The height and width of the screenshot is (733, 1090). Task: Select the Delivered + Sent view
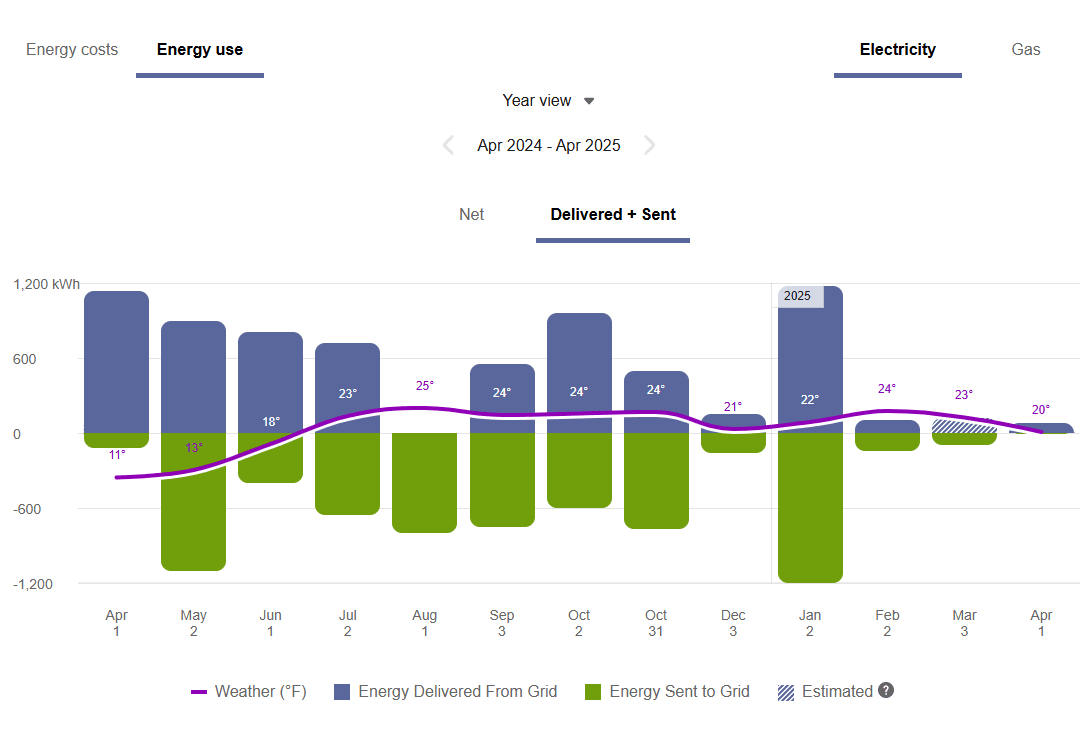point(612,214)
